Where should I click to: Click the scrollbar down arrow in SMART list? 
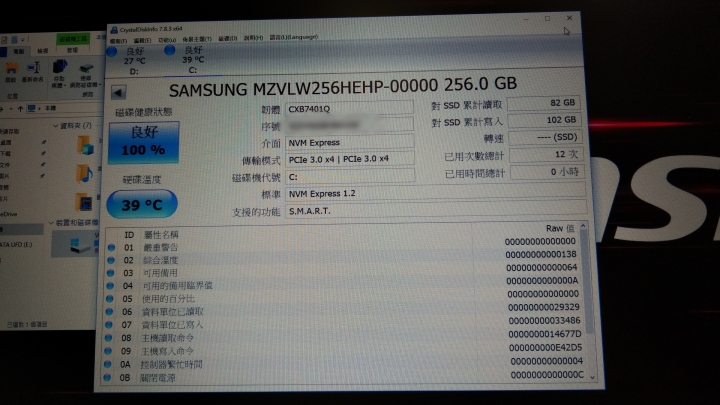click(592, 377)
